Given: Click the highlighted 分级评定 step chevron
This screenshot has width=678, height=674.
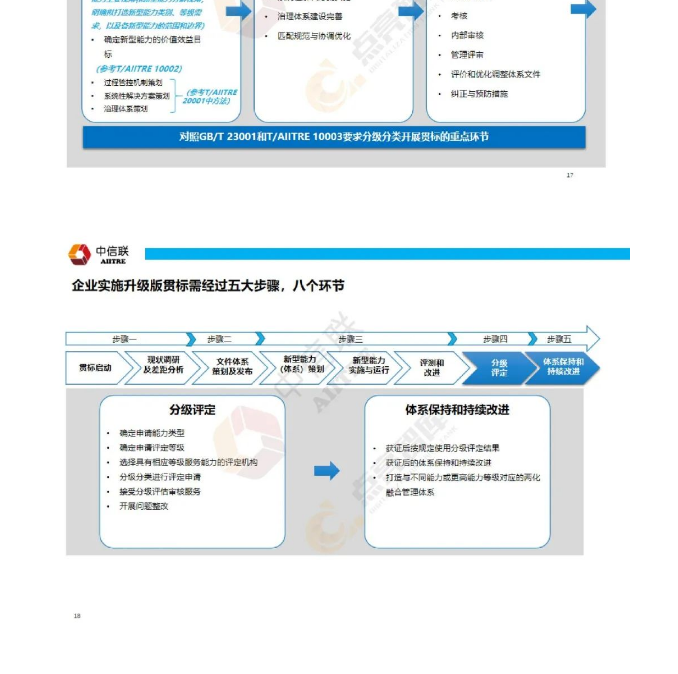Looking at the screenshot, I should click(x=498, y=368).
